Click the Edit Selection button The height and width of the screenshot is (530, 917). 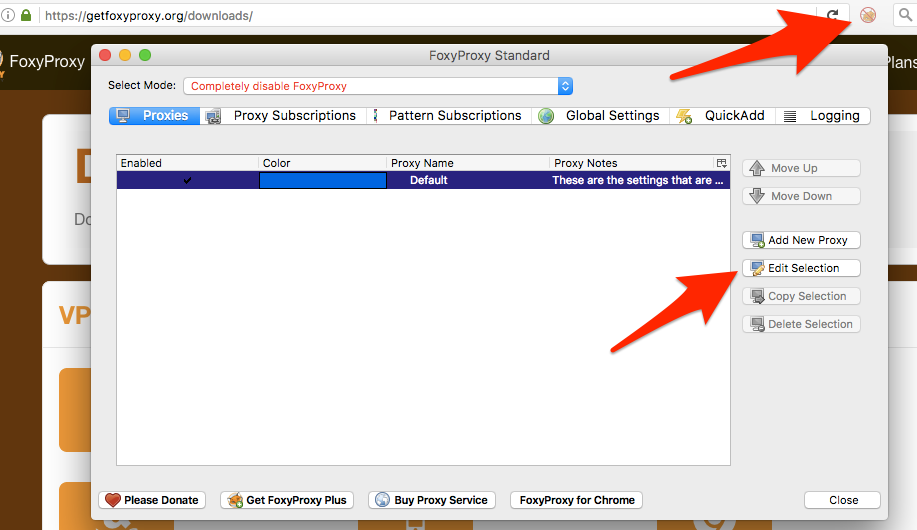point(801,268)
